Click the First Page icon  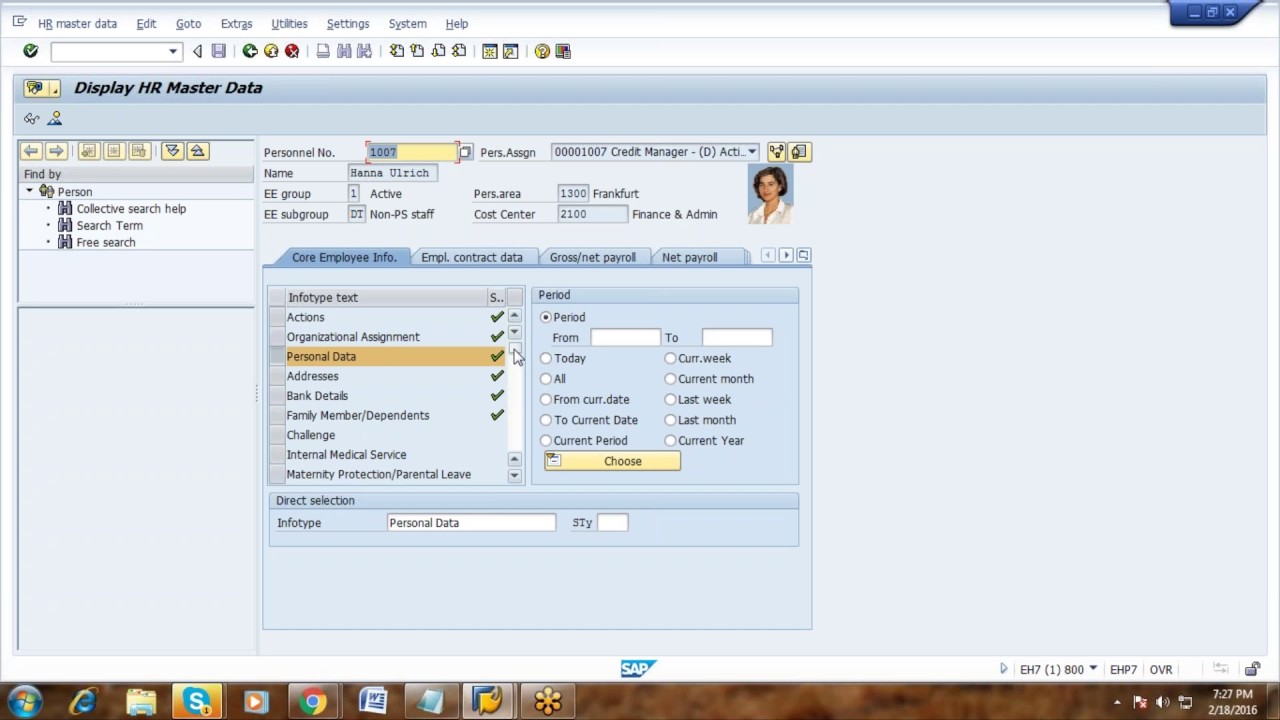pos(397,51)
